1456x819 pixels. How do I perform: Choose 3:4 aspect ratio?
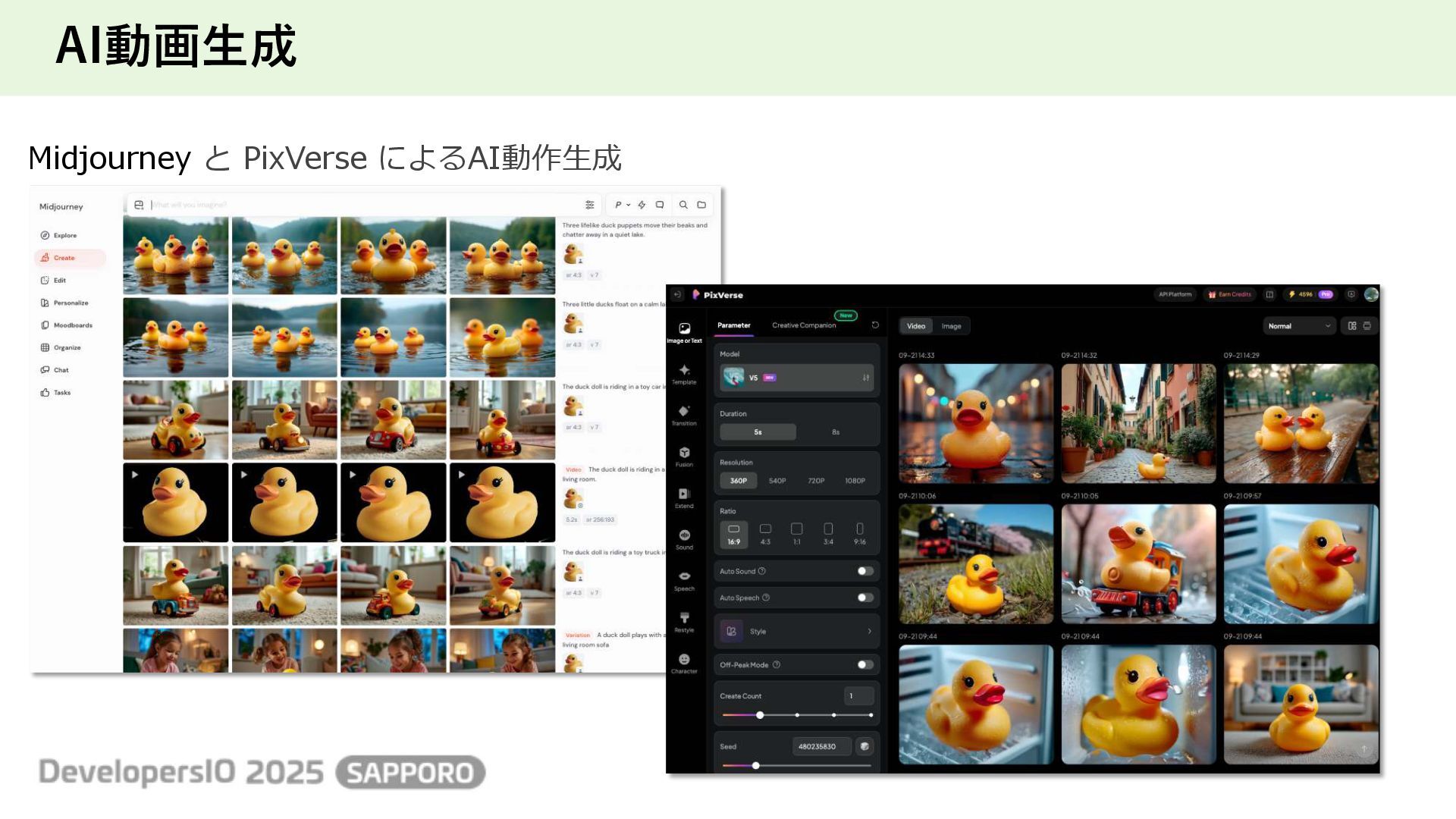[x=828, y=534]
